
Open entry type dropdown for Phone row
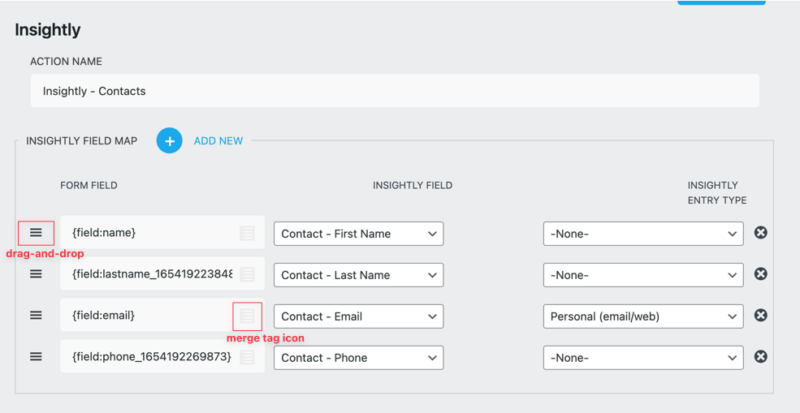click(643, 357)
